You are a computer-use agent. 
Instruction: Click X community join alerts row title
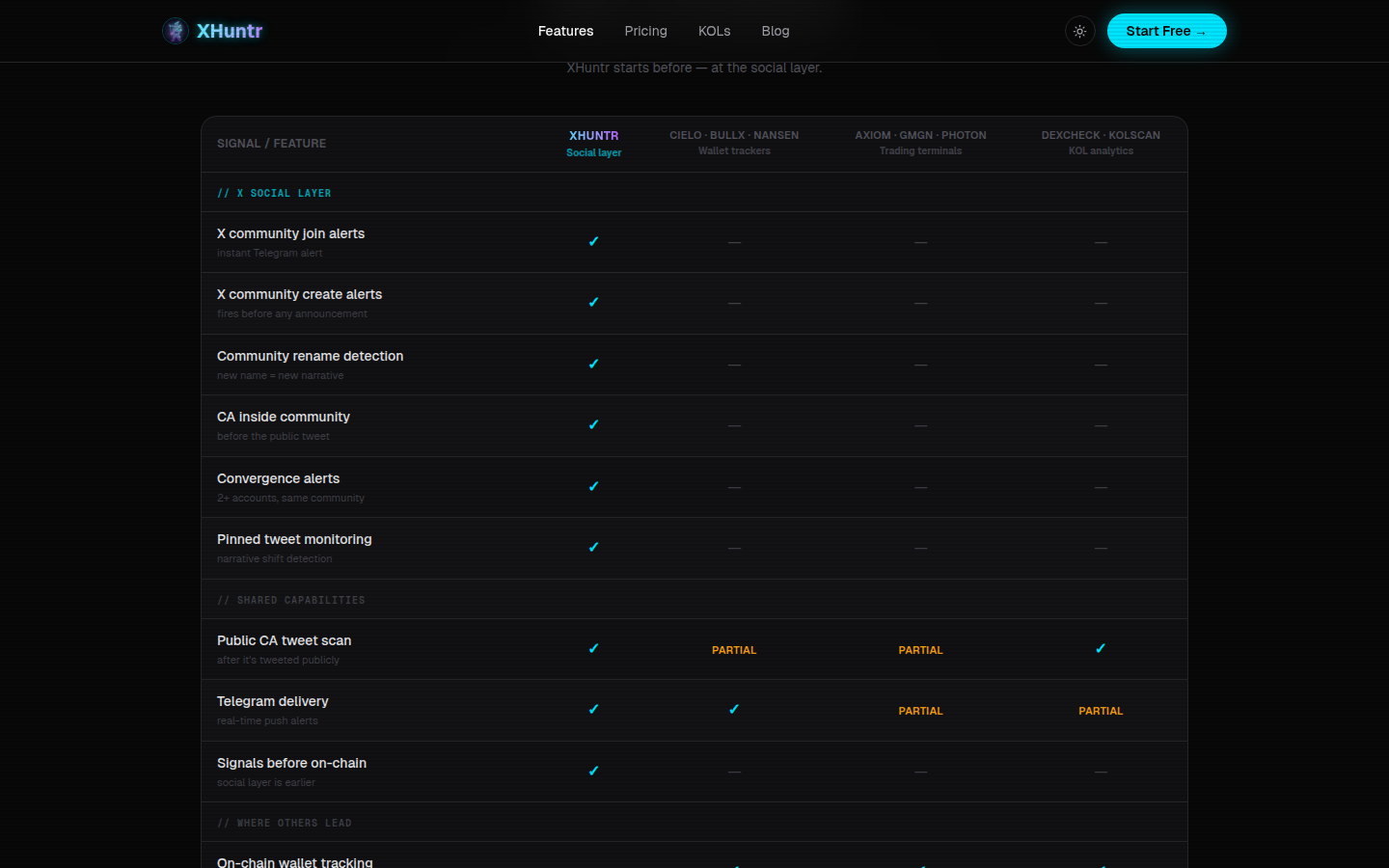[290, 233]
